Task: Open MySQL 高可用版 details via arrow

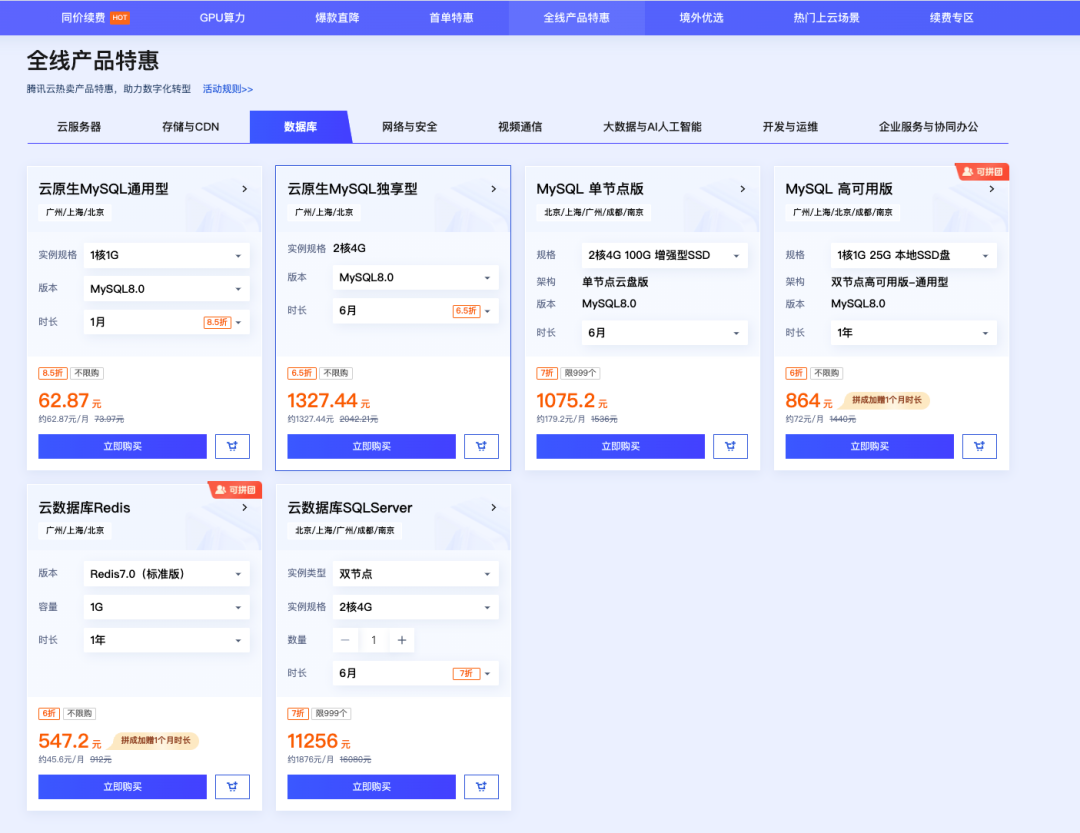Action: (992, 189)
